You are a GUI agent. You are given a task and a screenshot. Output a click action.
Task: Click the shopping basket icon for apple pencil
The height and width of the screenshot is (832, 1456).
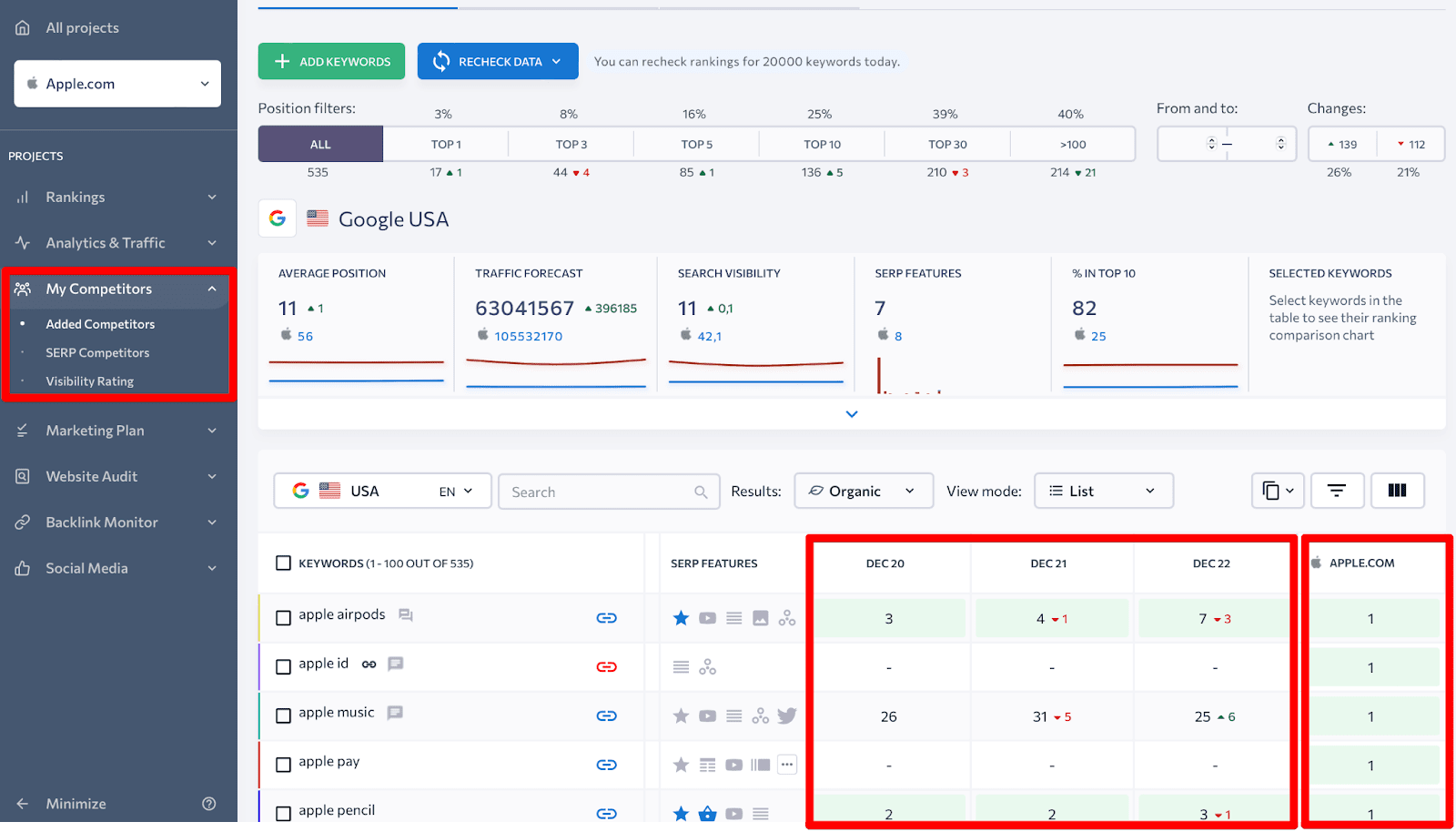(x=707, y=814)
